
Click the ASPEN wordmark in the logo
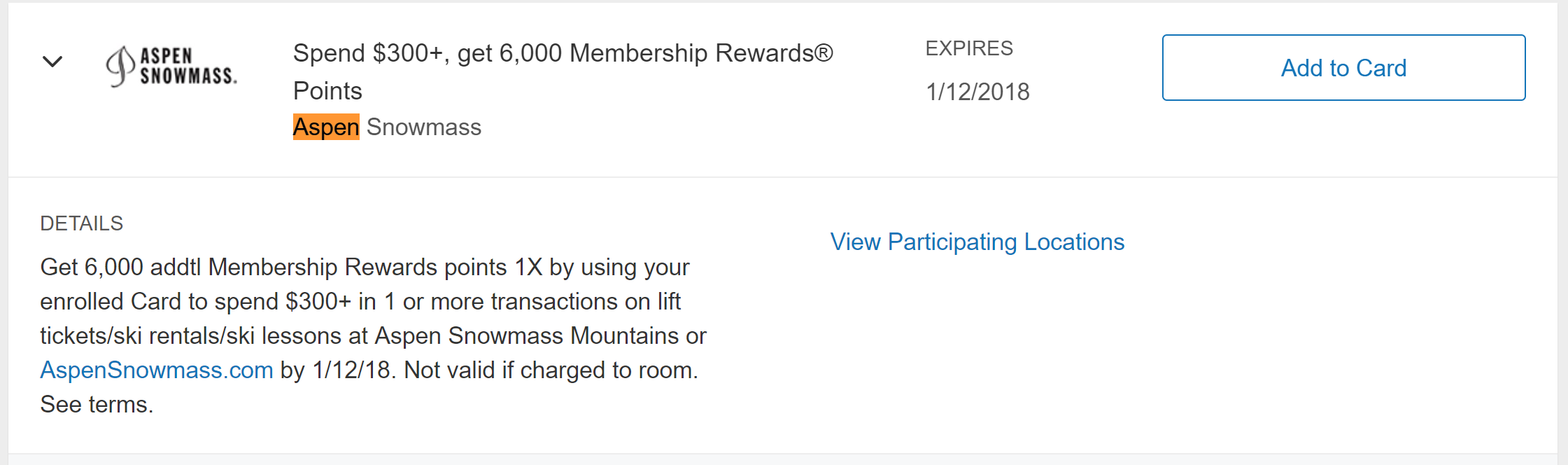click(167, 55)
